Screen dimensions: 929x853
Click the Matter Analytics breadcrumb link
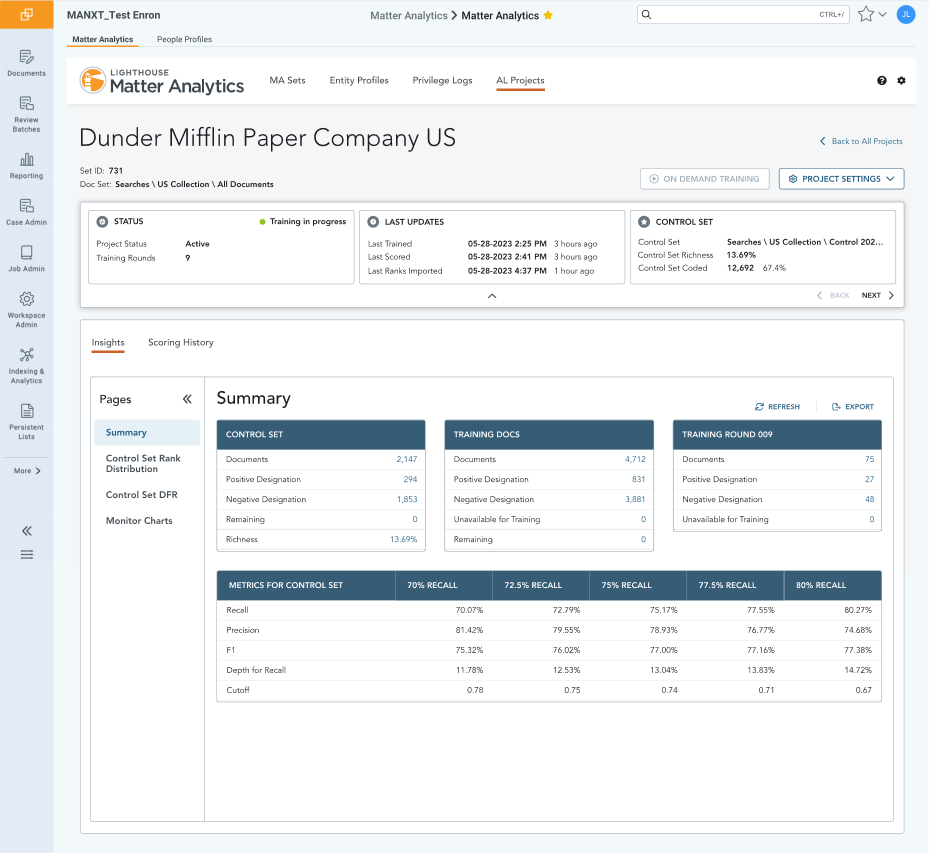point(409,15)
